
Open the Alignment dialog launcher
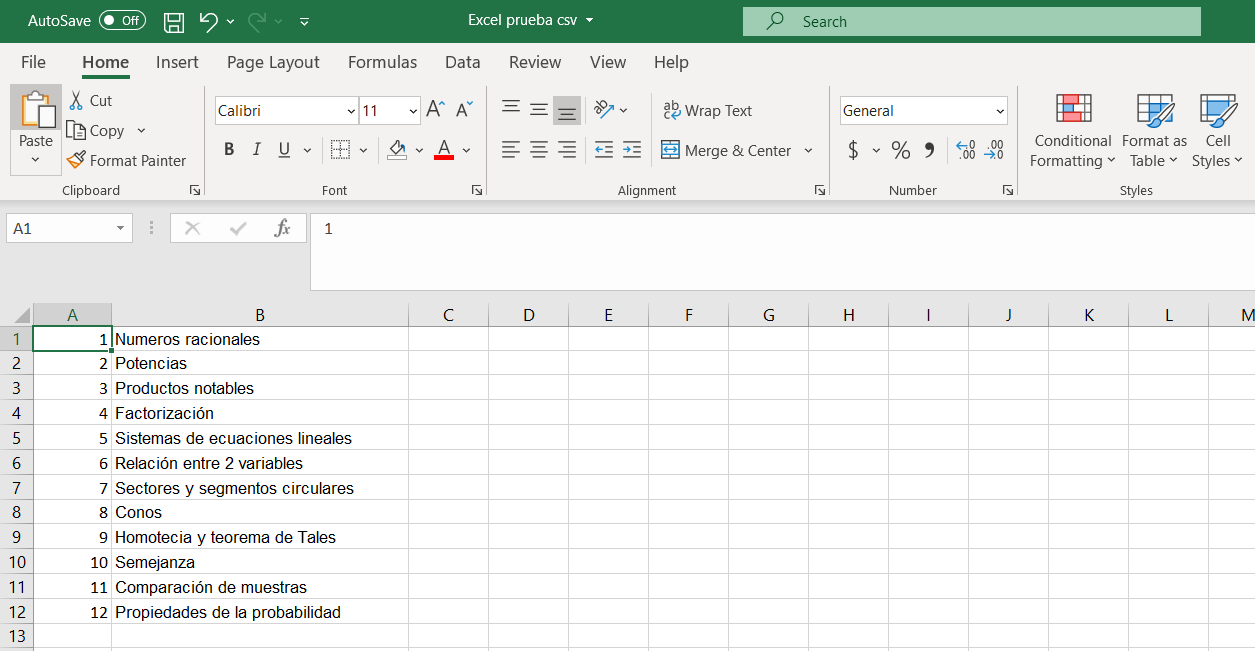pos(820,190)
